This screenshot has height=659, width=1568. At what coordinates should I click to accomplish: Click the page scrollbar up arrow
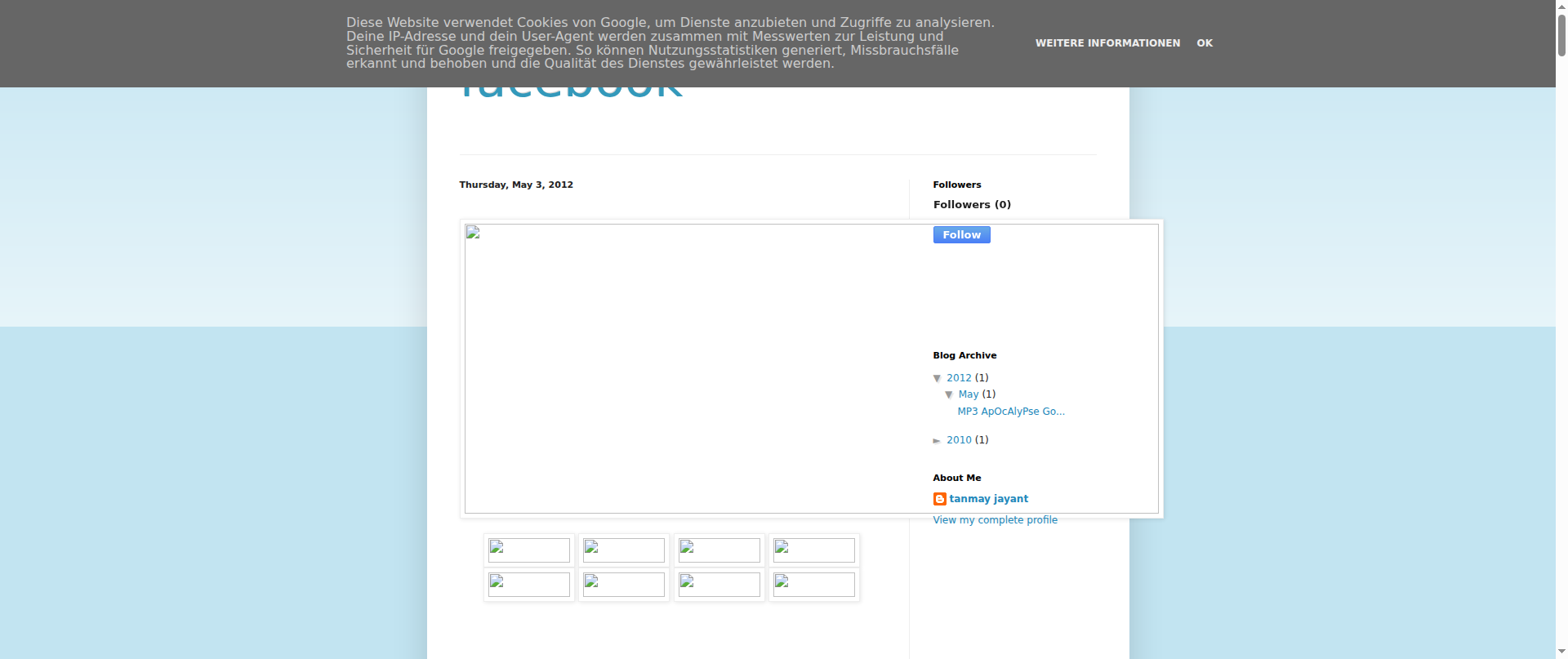(1561, 7)
